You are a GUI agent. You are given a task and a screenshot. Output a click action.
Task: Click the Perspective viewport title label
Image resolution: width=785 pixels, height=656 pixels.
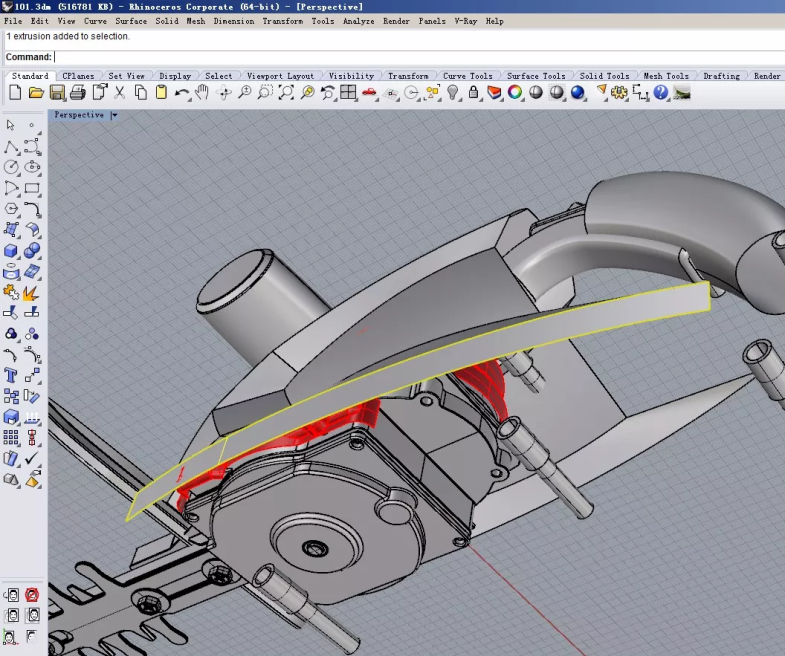click(79, 115)
